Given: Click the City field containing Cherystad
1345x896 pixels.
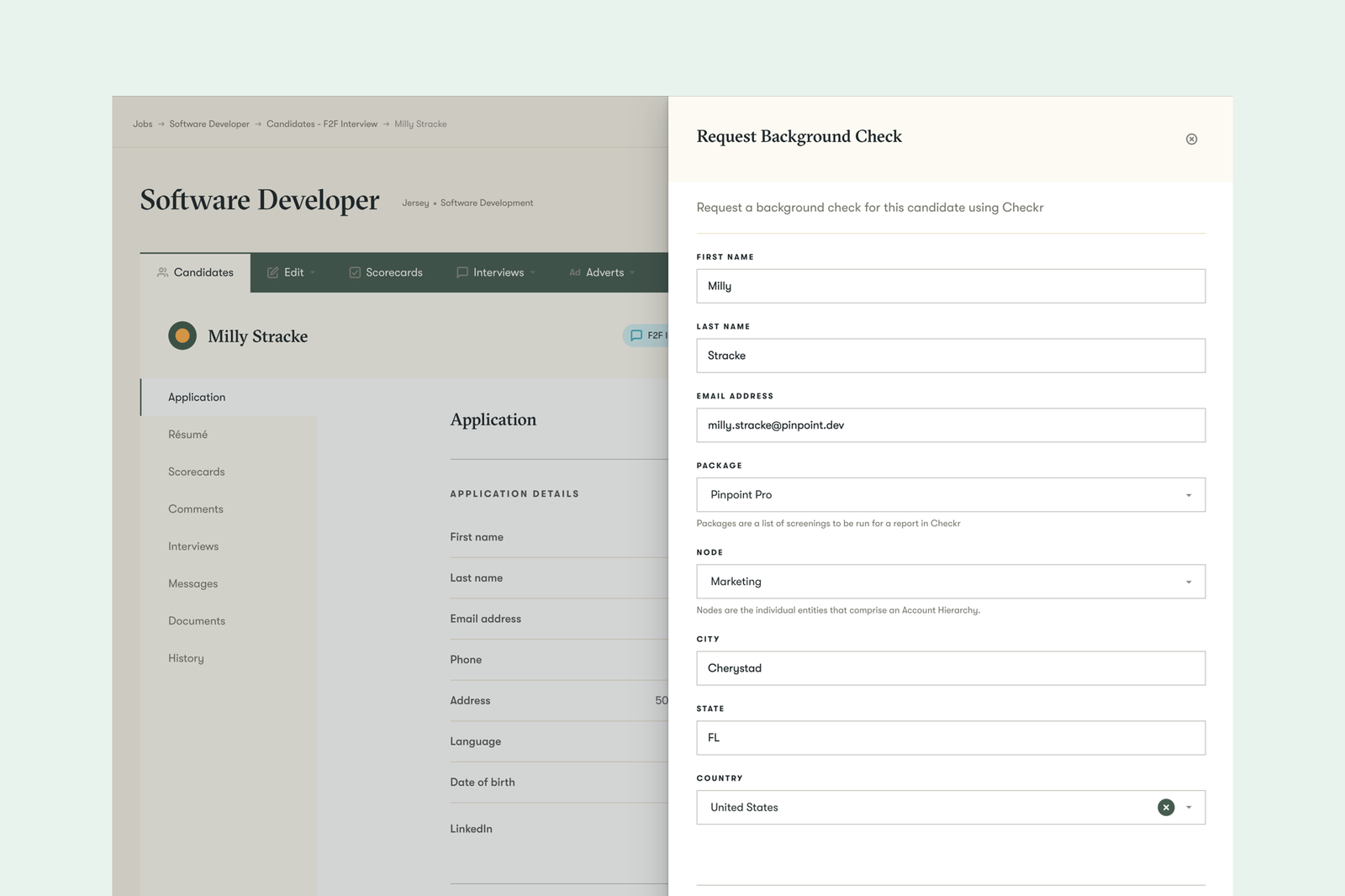Looking at the screenshot, I should (950, 668).
